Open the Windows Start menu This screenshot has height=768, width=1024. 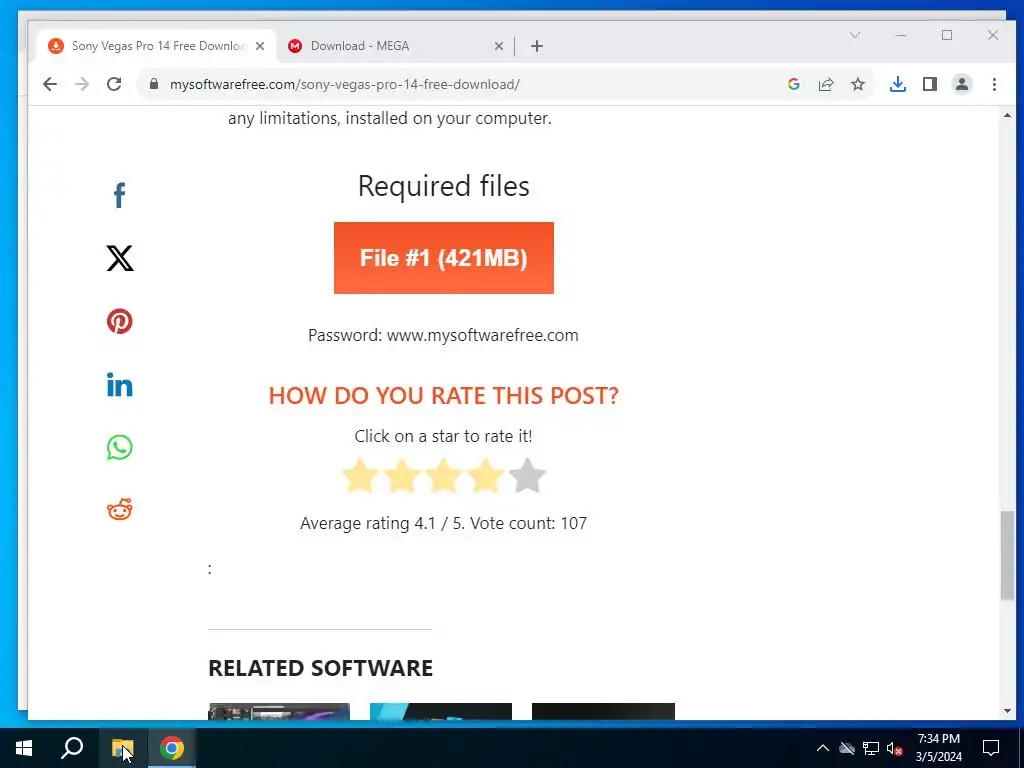click(x=24, y=748)
